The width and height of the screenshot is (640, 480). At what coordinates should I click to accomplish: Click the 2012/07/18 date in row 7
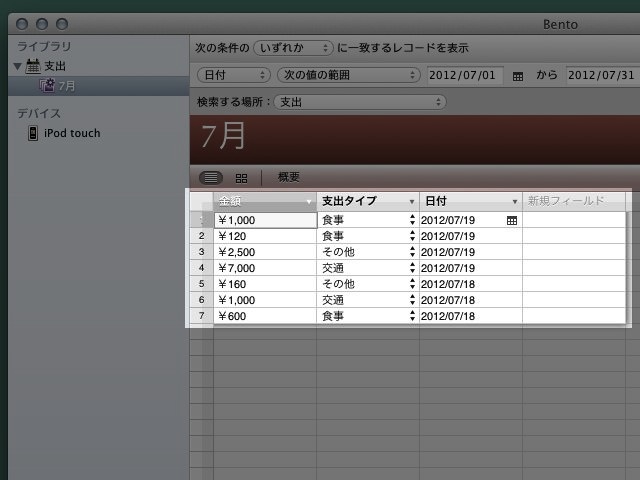448,316
